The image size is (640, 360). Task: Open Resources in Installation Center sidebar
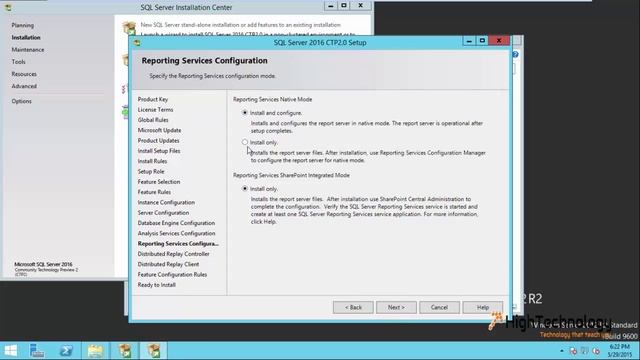24,74
